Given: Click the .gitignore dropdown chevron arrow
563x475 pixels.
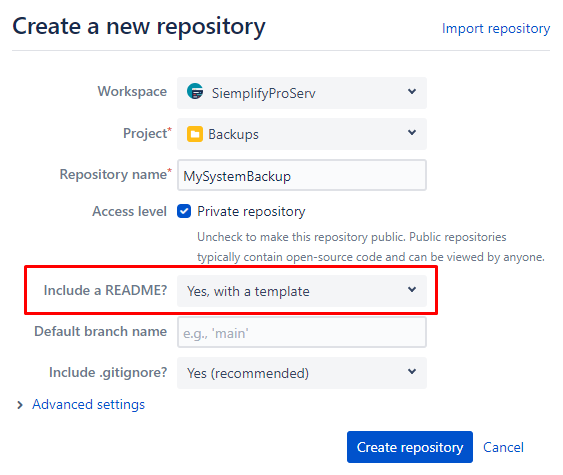Looking at the screenshot, I should click(x=412, y=371).
